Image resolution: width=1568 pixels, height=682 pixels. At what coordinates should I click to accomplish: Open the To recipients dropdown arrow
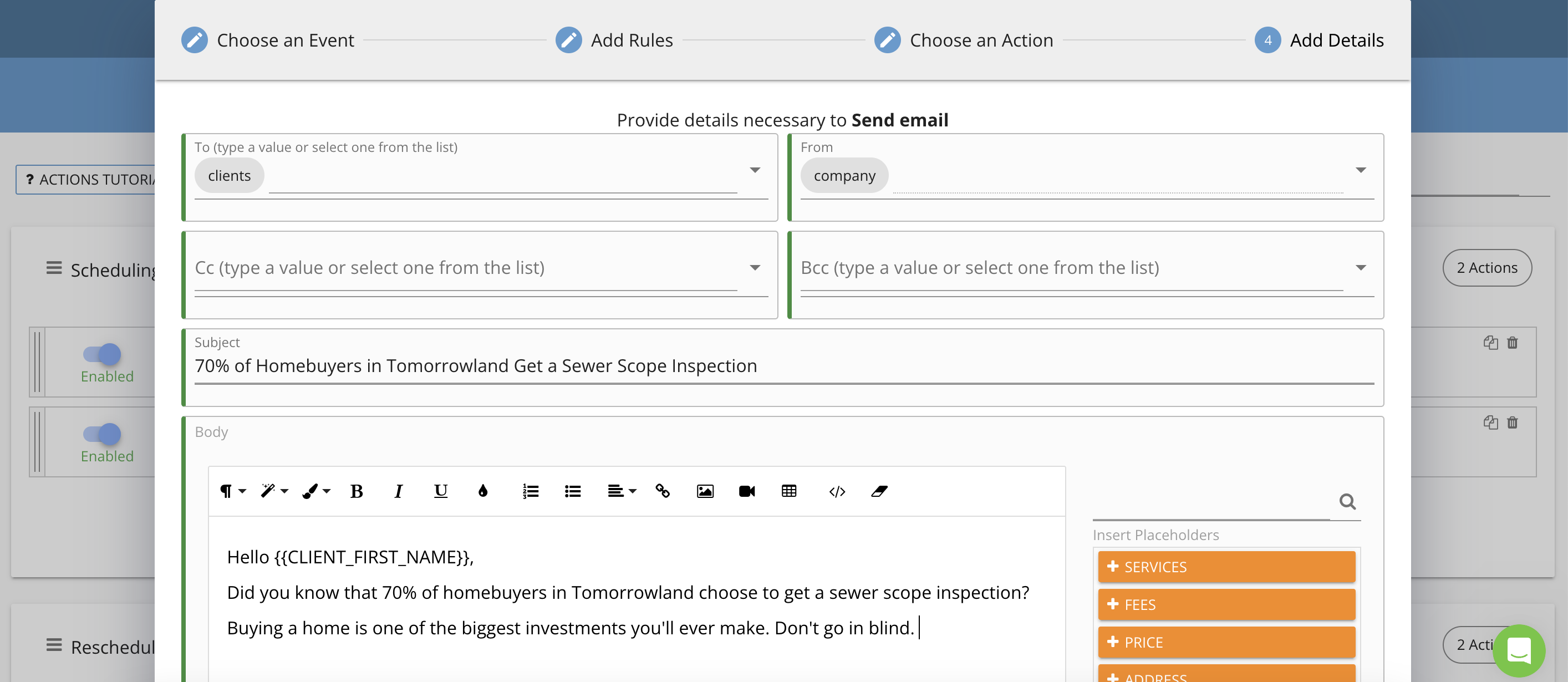point(755,170)
